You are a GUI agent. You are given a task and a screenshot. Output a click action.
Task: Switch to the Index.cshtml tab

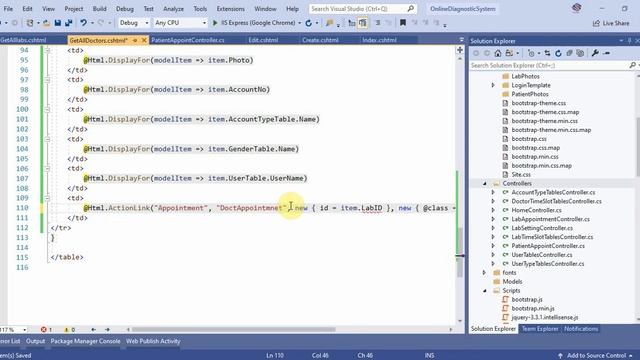click(380, 40)
